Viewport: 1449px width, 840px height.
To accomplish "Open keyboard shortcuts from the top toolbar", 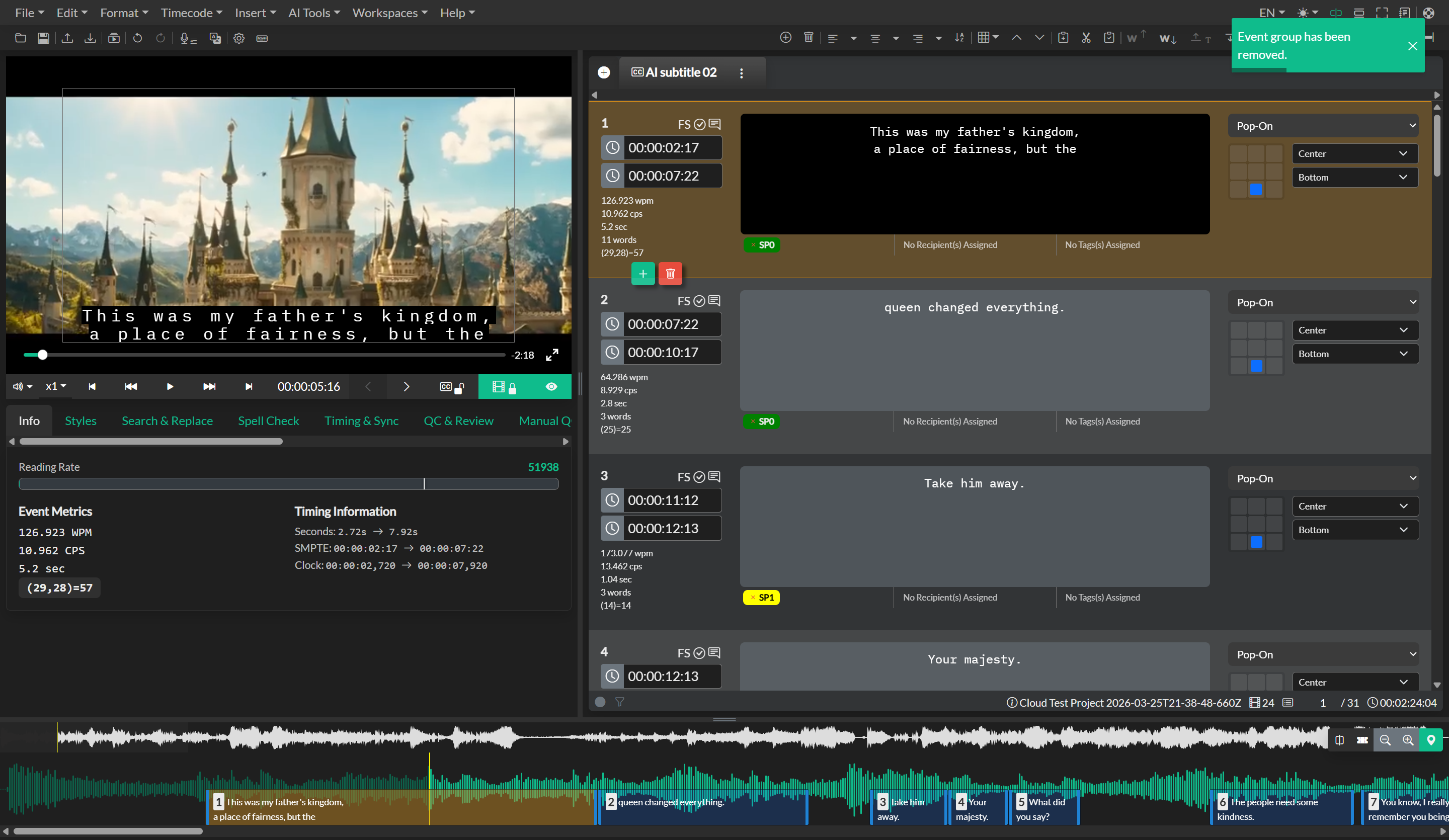I will (262, 38).
